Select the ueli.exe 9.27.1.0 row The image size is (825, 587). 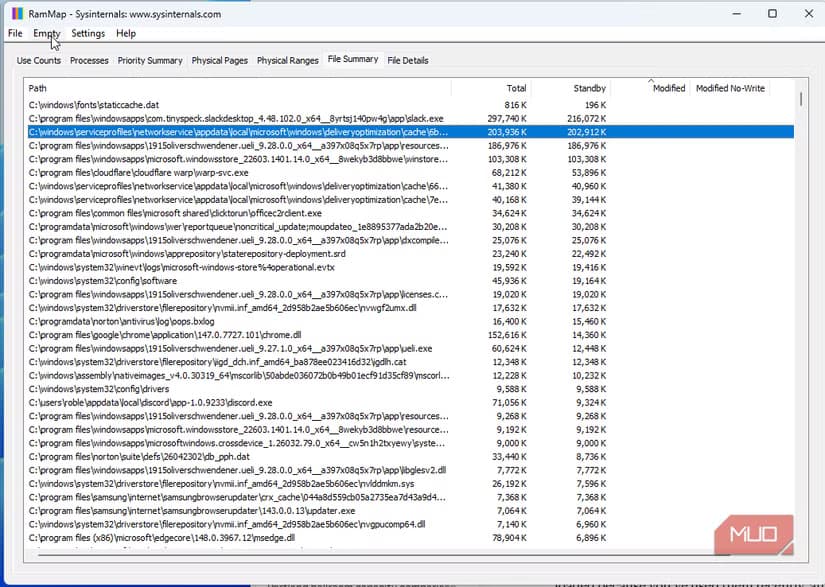410,348
